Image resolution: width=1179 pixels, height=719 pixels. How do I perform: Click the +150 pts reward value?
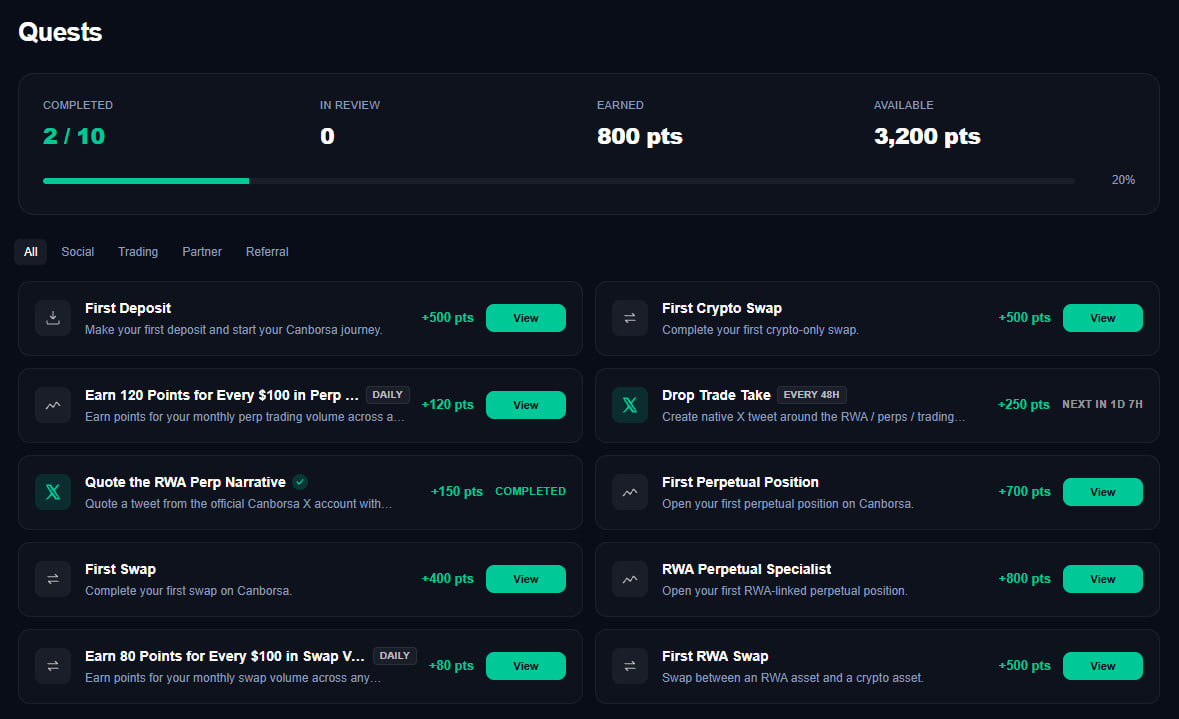[456, 492]
